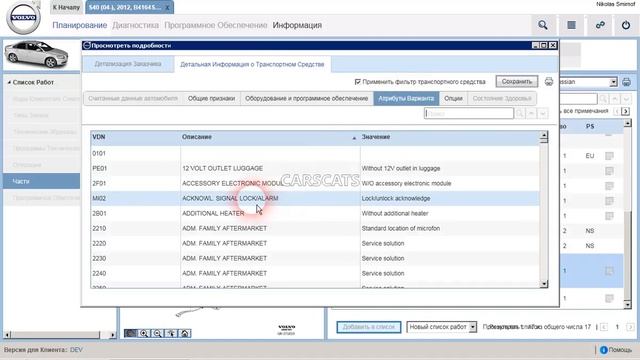Switch to Детализация Заказчика tab

(128, 64)
